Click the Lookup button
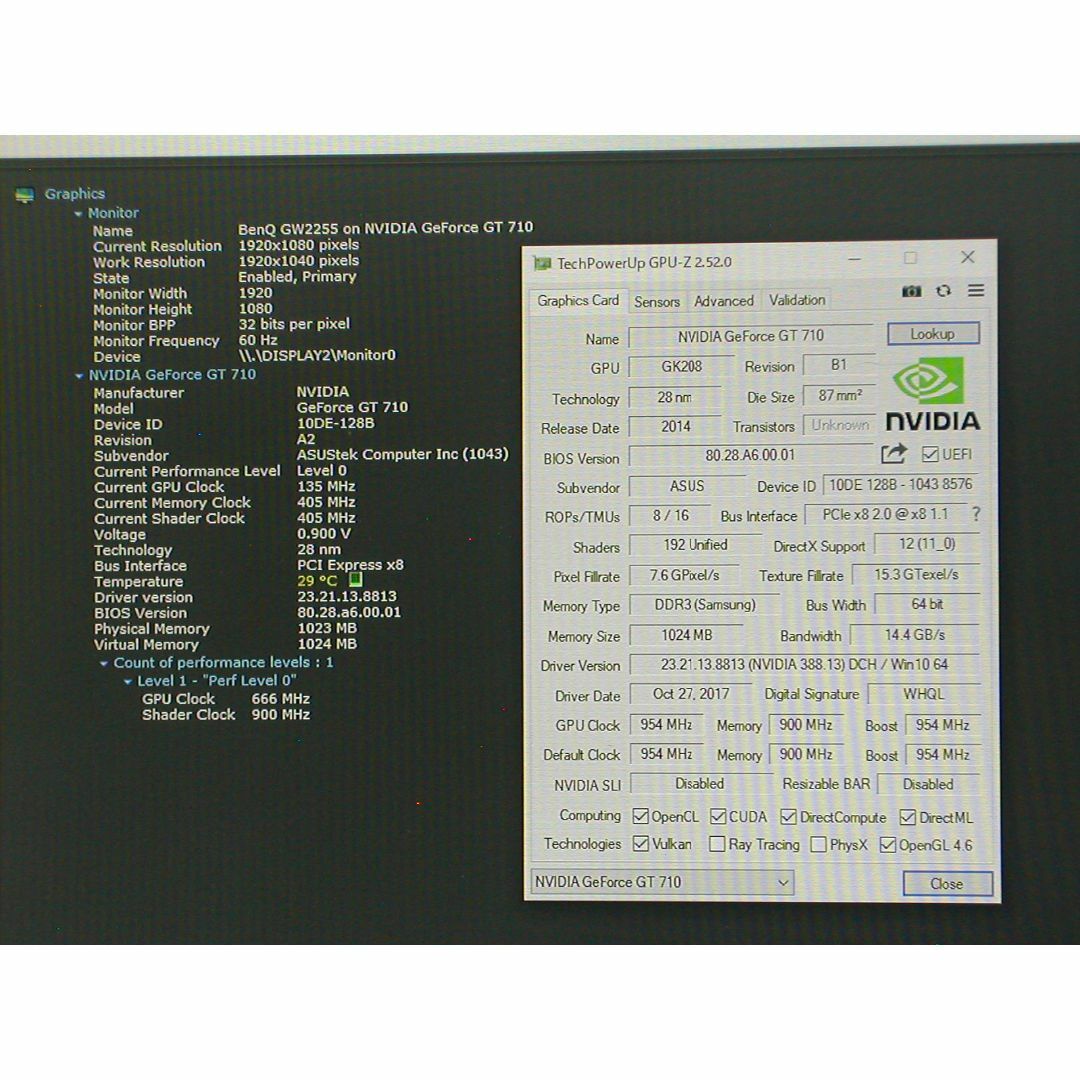This screenshot has width=1080, height=1080. (x=933, y=334)
